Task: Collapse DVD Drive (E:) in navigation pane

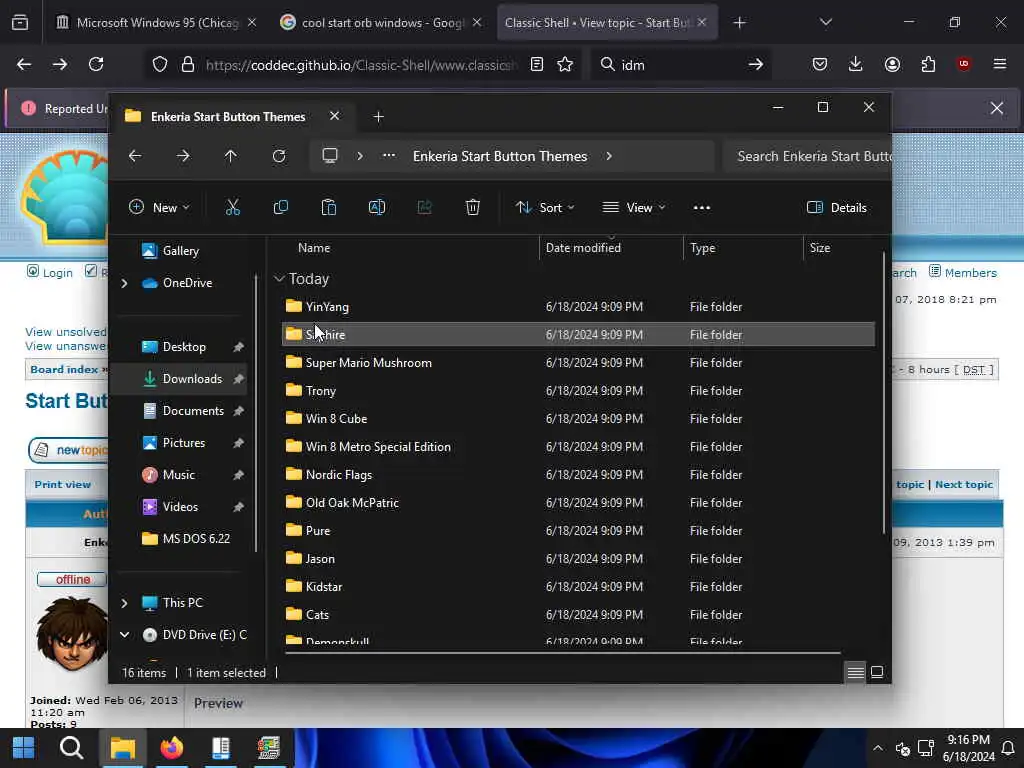Action: [x=124, y=635]
